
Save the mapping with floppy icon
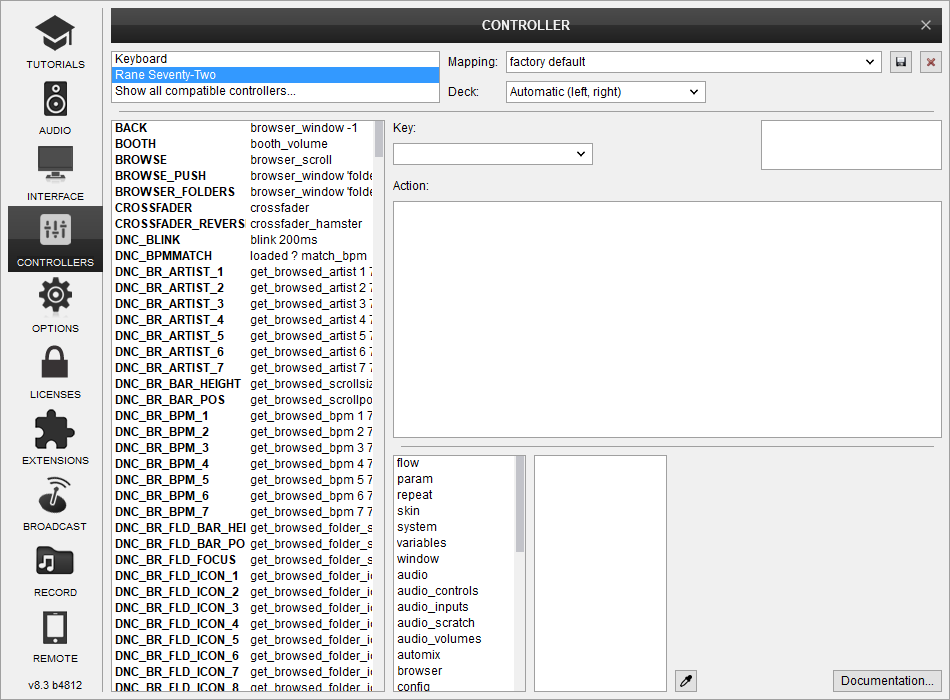pos(901,62)
